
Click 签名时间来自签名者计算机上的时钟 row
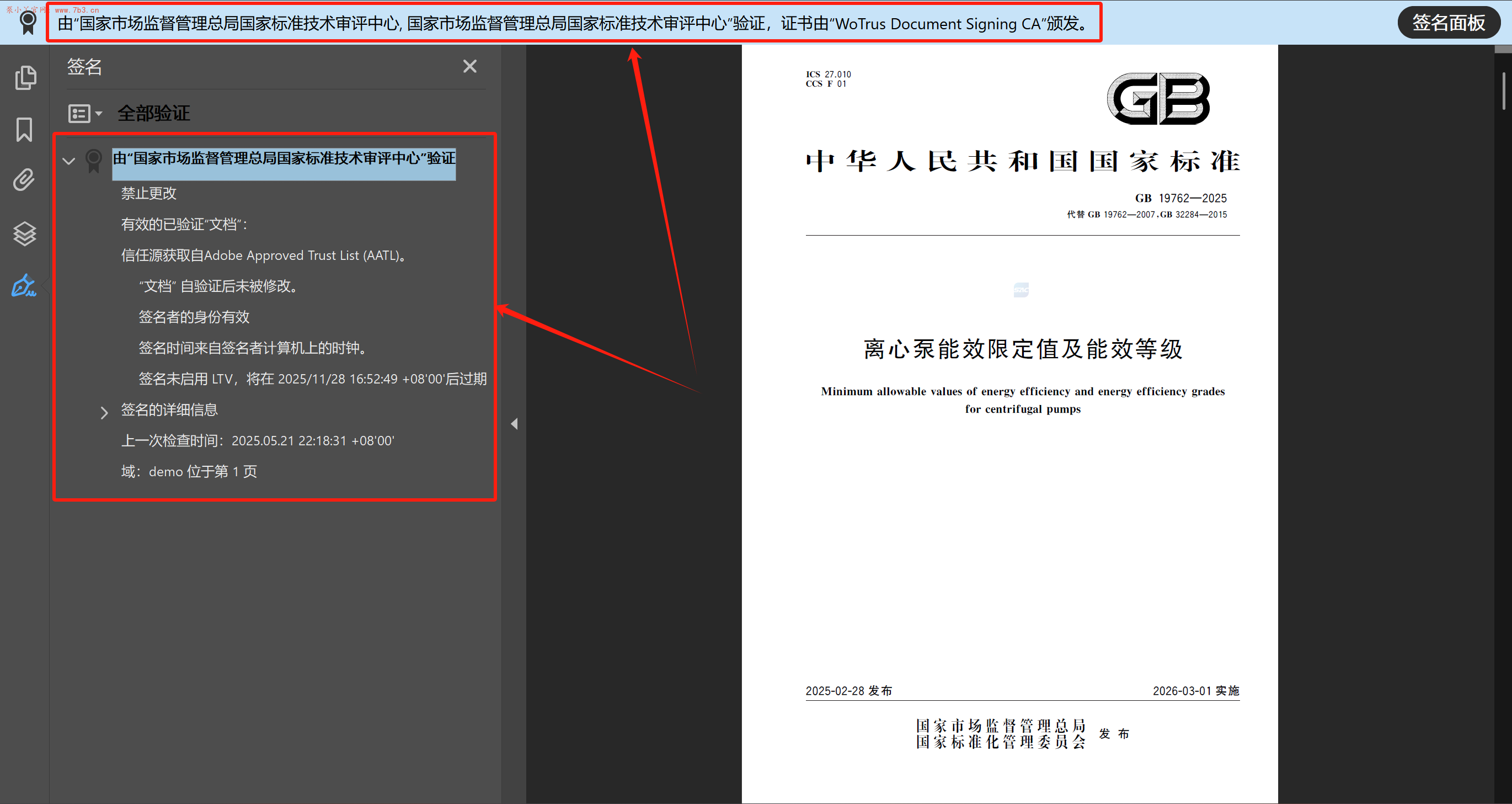click(x=253, y=348)
